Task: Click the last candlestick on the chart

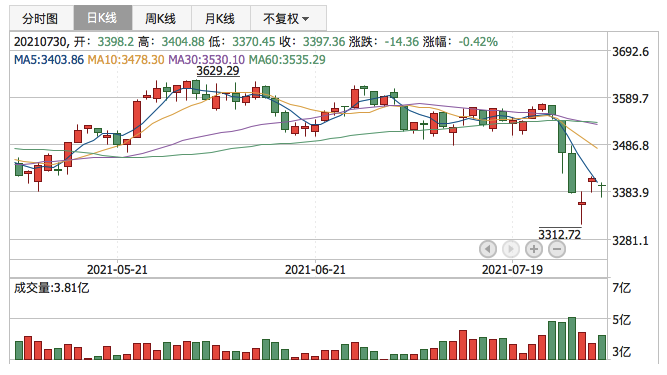Action: point(601,189)
